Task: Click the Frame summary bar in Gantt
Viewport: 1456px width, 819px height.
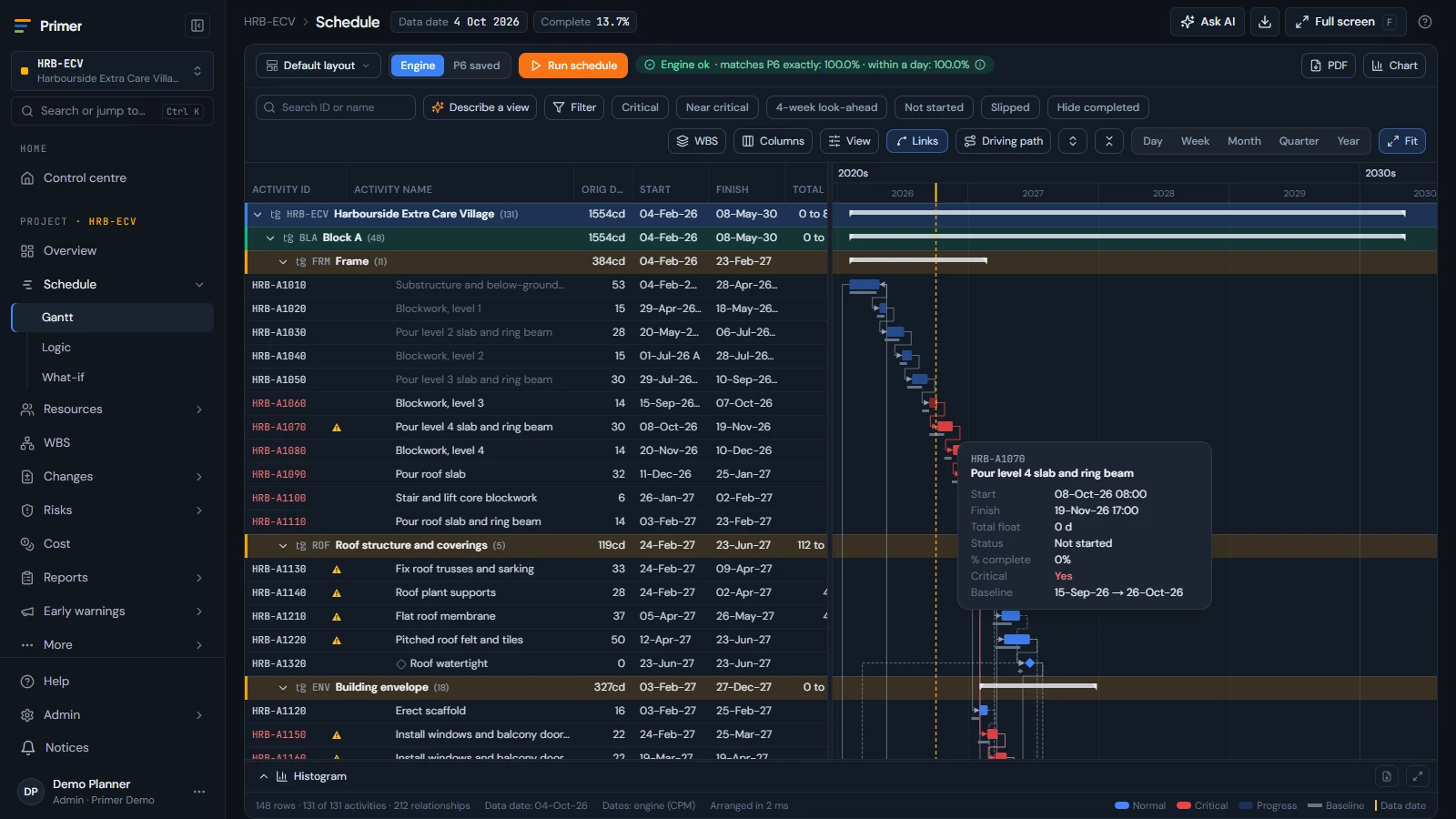Action: (917, 260)
